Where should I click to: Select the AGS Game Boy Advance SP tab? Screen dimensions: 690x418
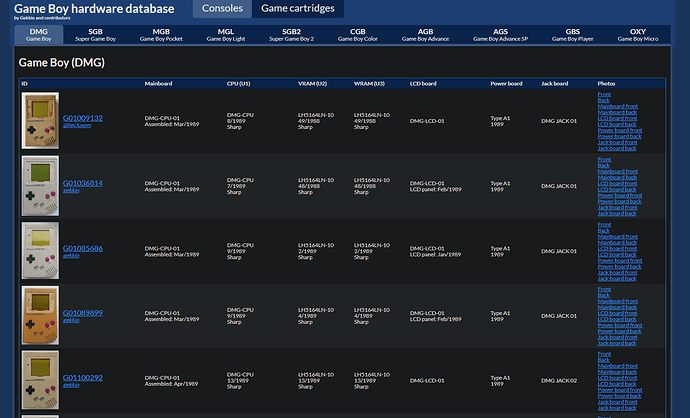coord(500,35)
